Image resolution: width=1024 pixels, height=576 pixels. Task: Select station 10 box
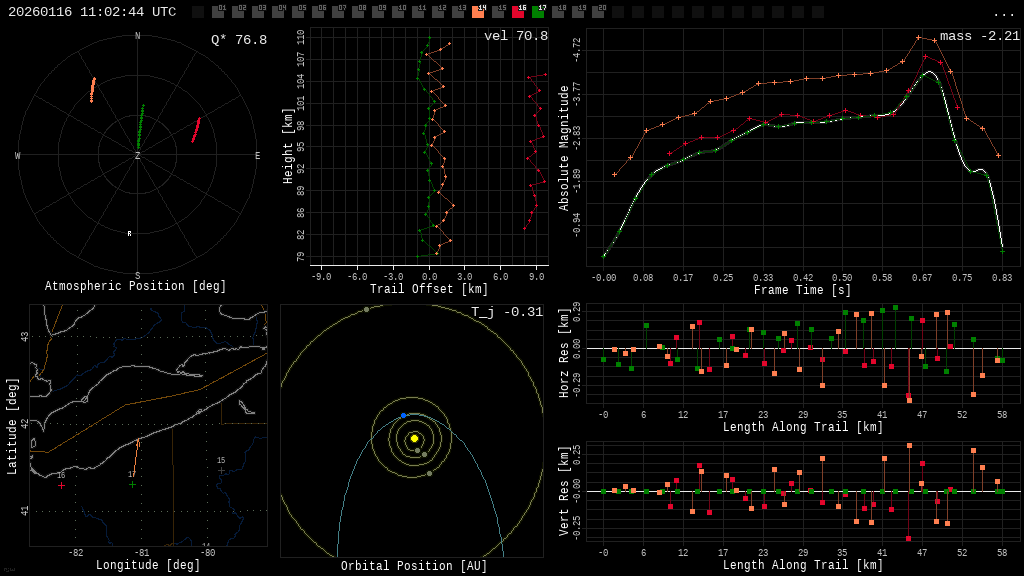click(398, 12)
